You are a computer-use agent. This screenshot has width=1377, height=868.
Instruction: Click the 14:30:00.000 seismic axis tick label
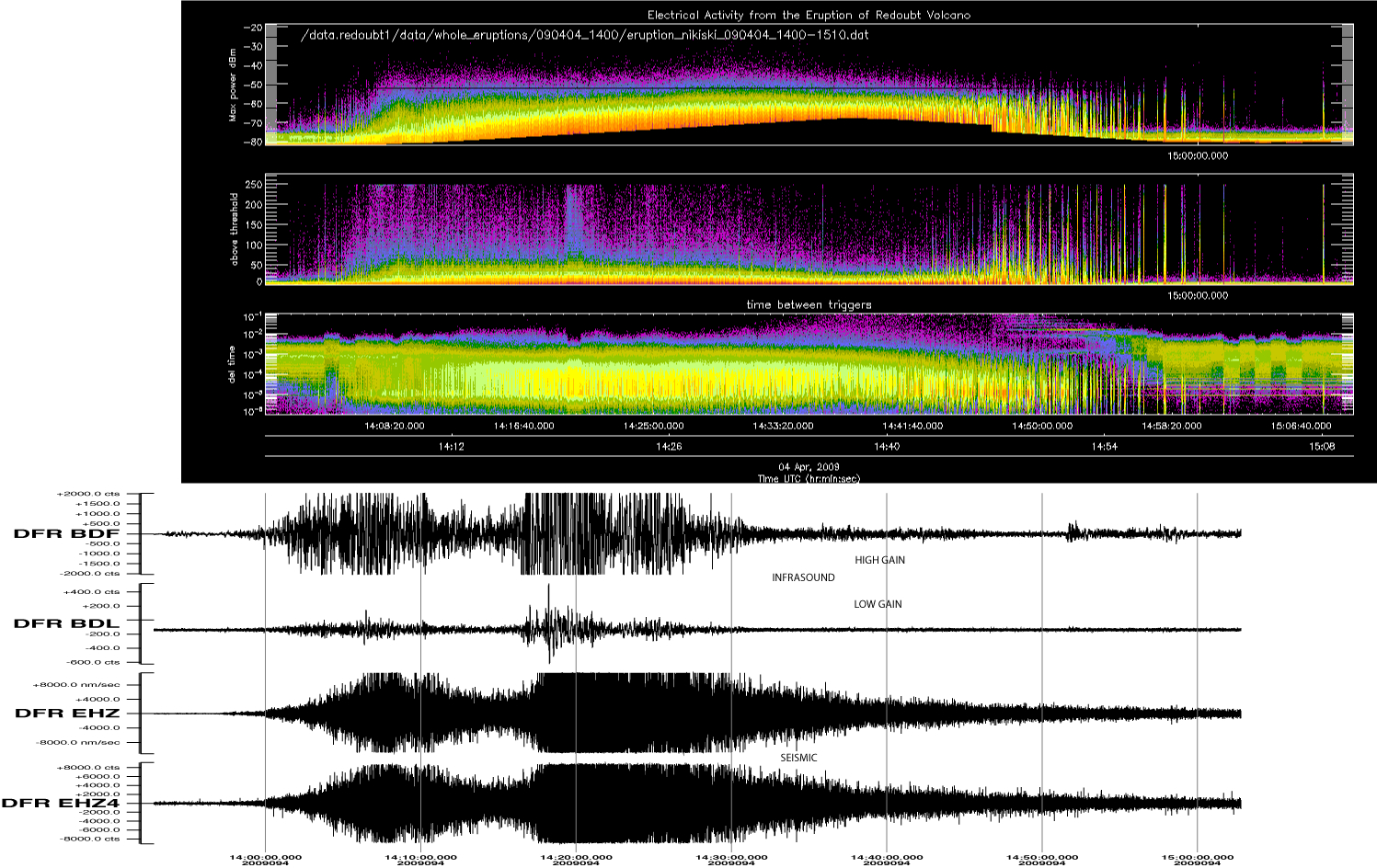tap(731, 857)
